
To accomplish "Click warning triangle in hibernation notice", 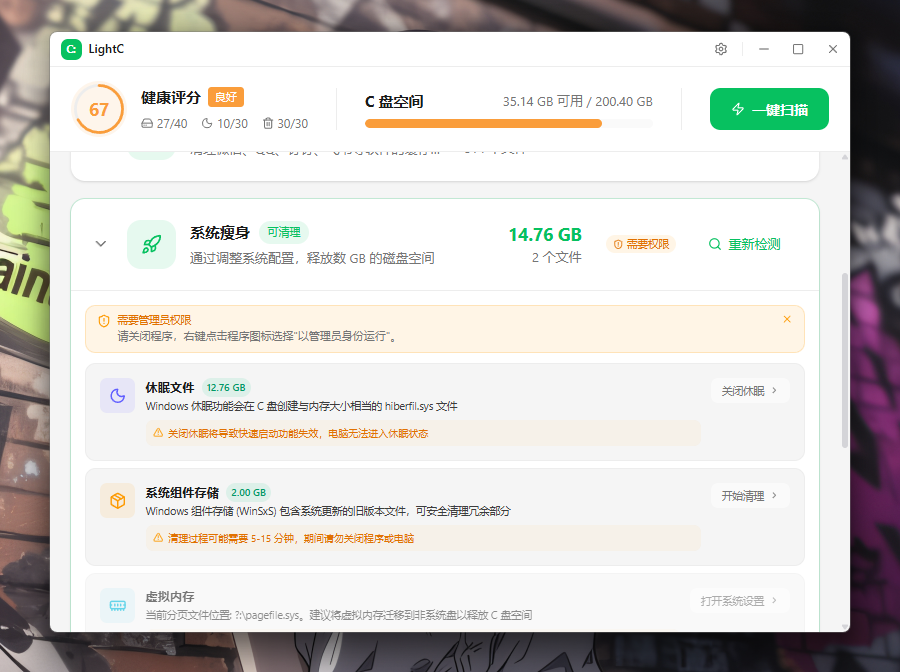I will (158, 433).
